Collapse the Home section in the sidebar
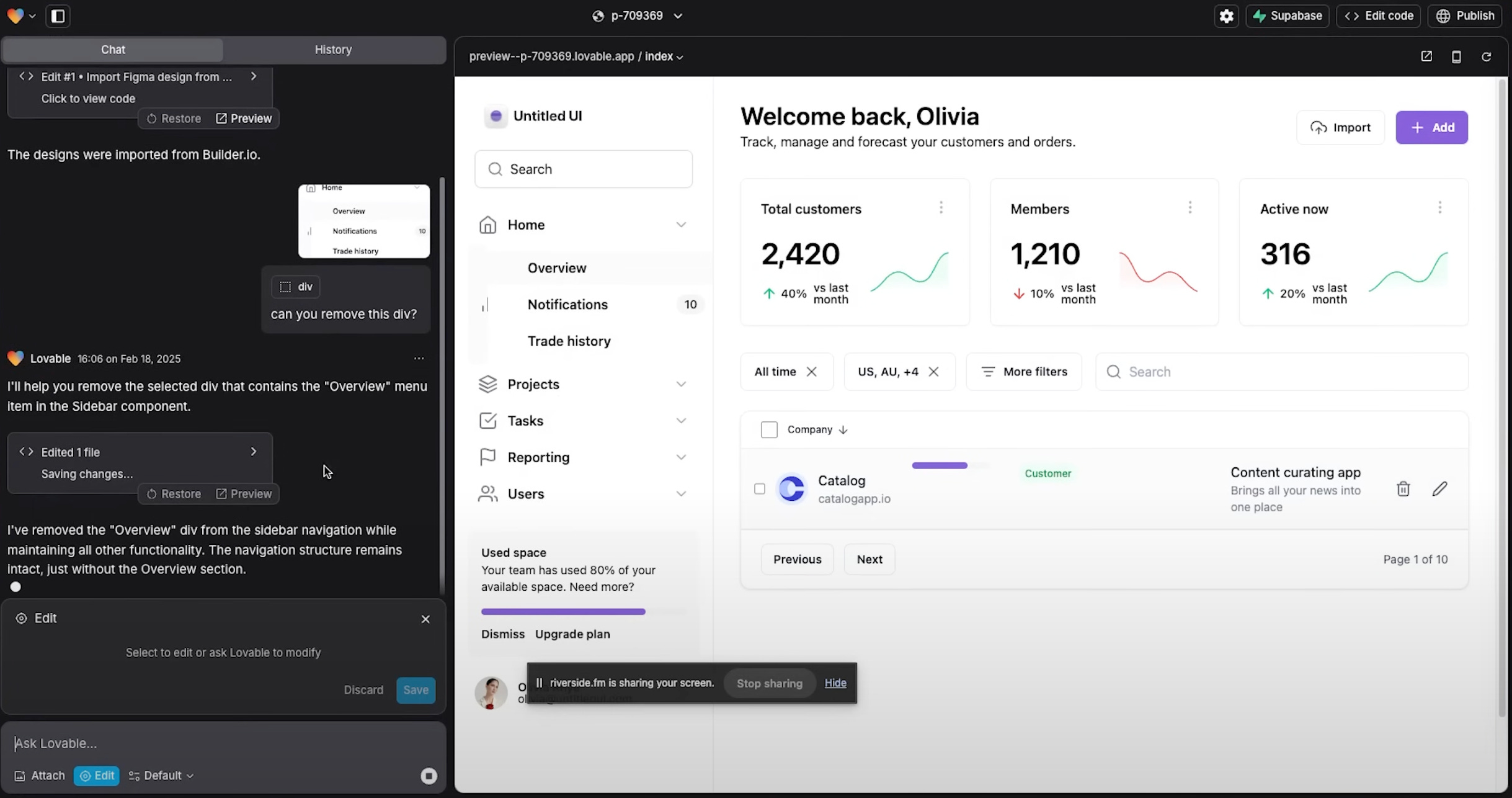The image size is (1512, 798). 681,225
